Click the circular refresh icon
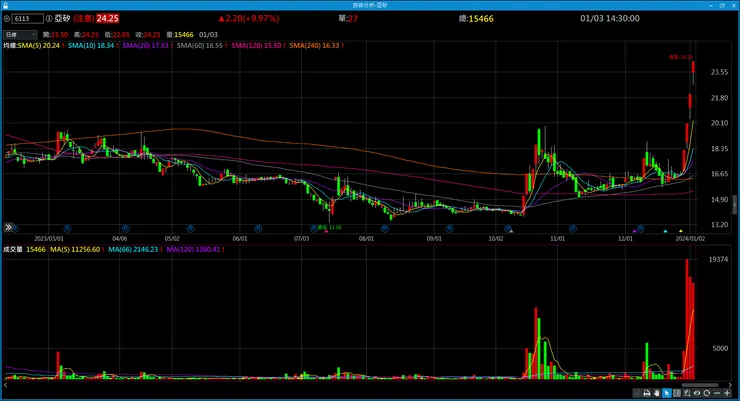The image size is (740, 401). coord(706,393)
